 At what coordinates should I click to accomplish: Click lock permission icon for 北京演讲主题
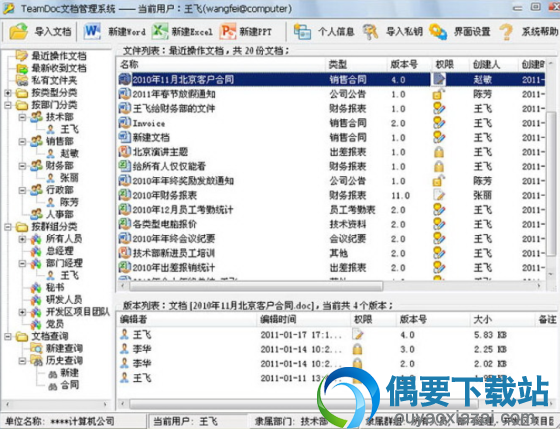click(x=439, y=152)
